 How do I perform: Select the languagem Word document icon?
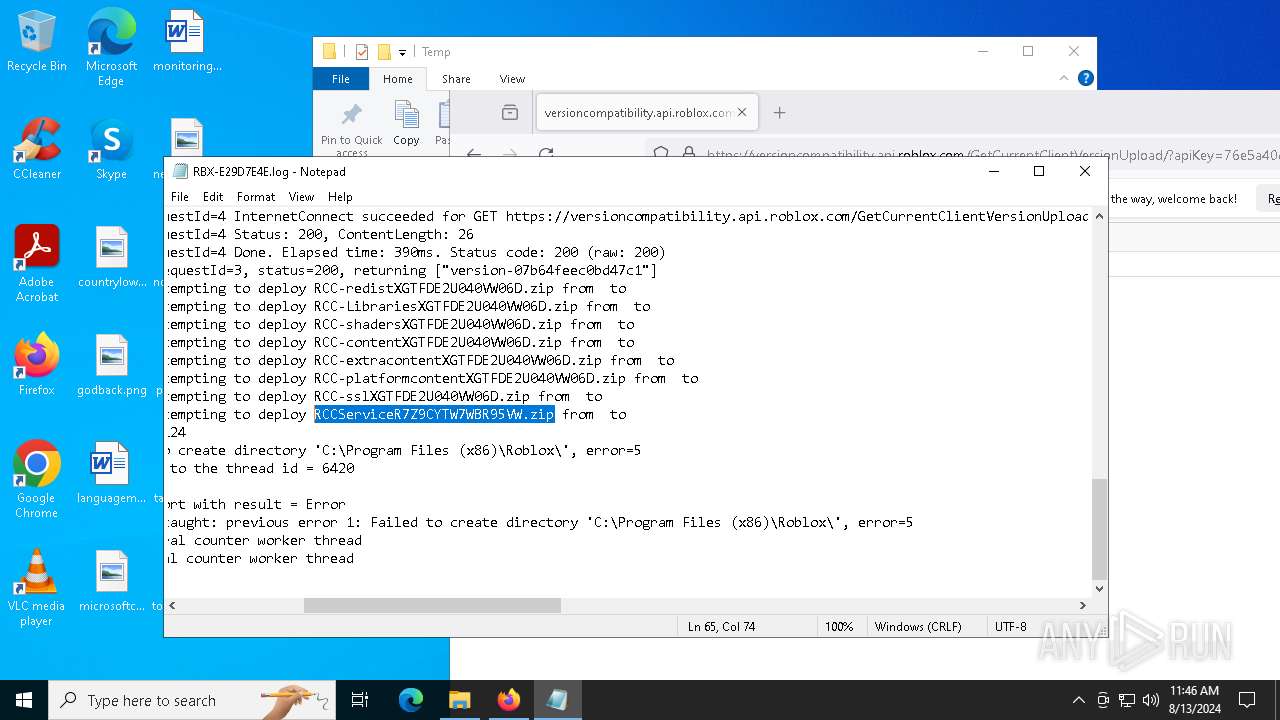click(x=111, y=473)
